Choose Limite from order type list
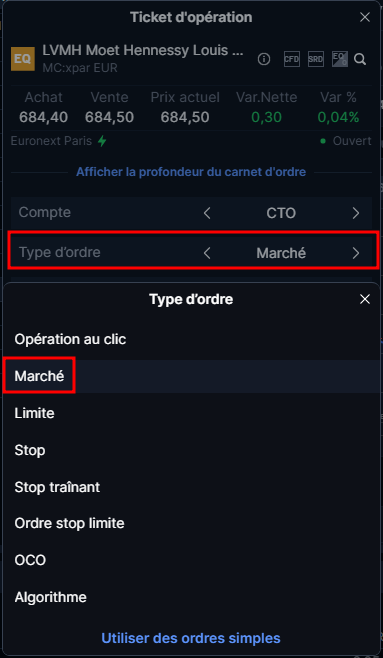The width and height of the screenshot is (383, 658). point(34,413)
